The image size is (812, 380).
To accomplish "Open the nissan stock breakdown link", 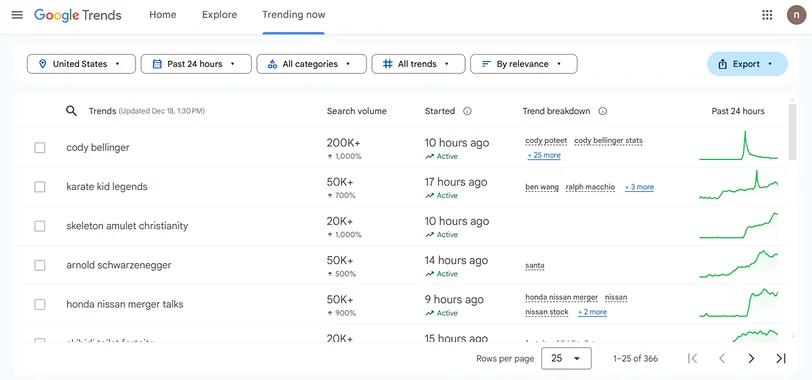I will click(x=547, y=312).
